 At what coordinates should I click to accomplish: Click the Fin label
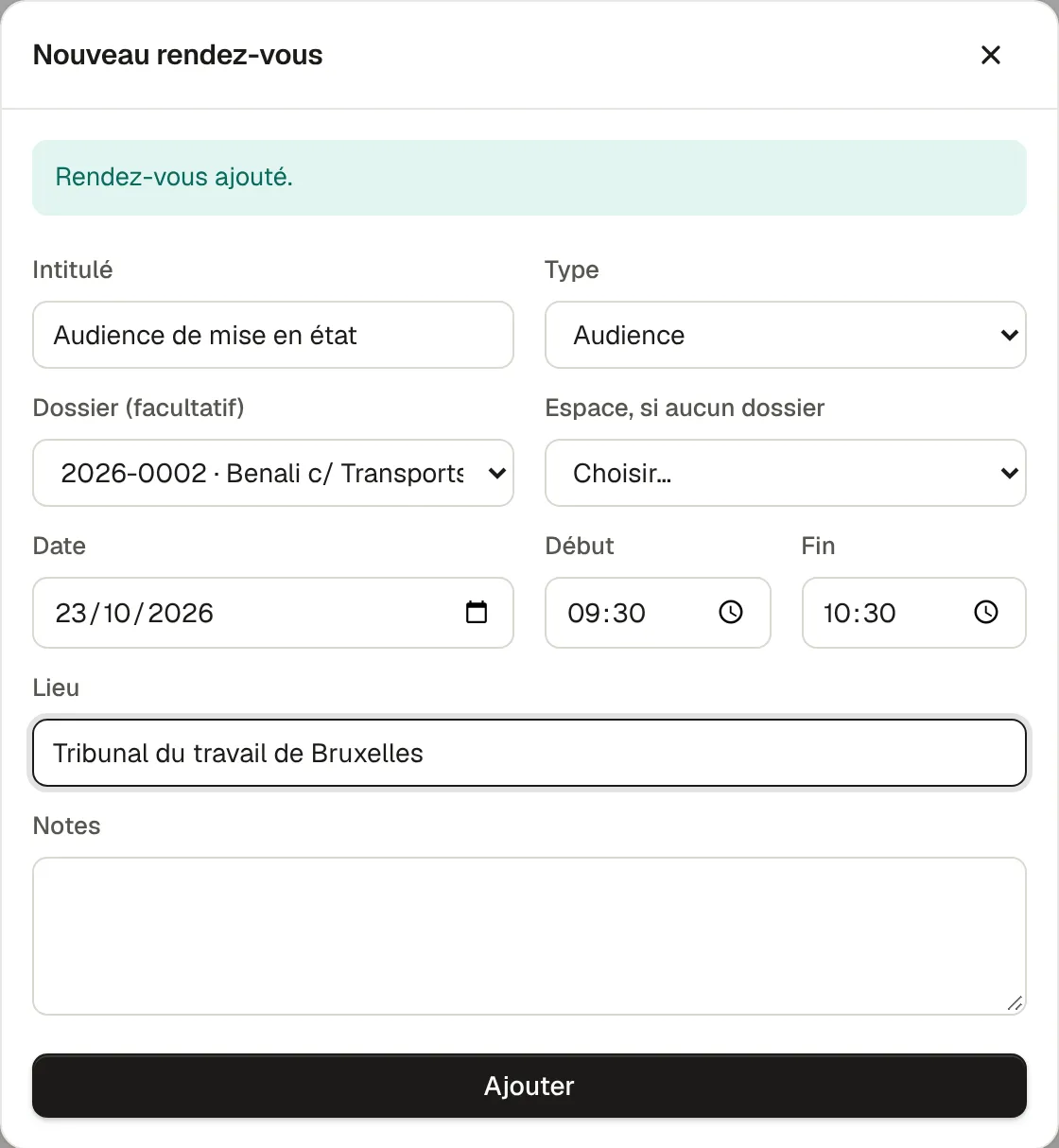(x=818, y=546)
